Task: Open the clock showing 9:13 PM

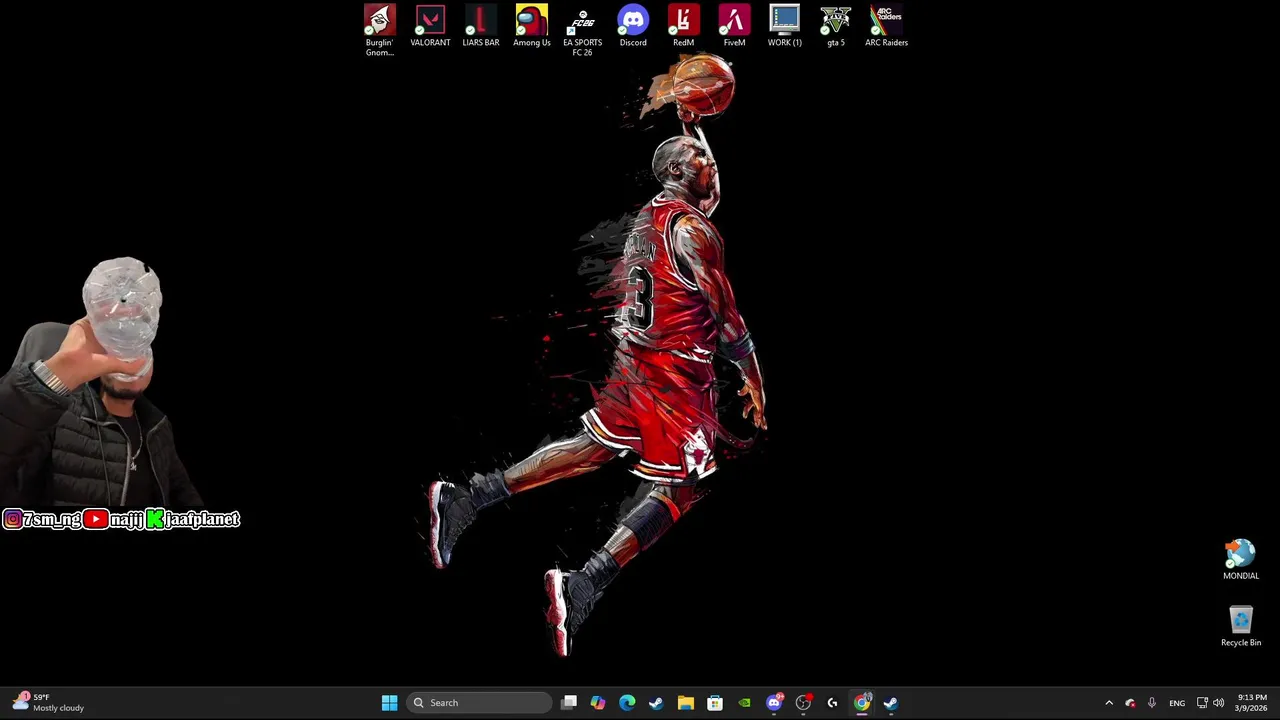Action: [1252, 703]
